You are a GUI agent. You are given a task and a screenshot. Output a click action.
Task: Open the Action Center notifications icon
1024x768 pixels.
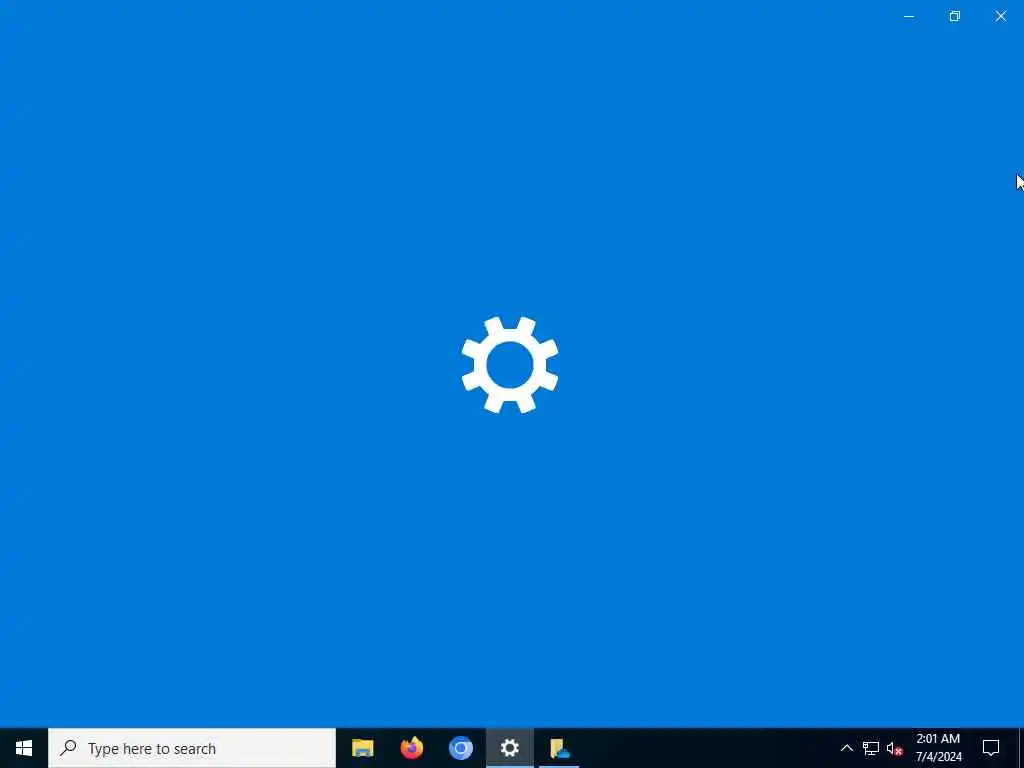991,748
